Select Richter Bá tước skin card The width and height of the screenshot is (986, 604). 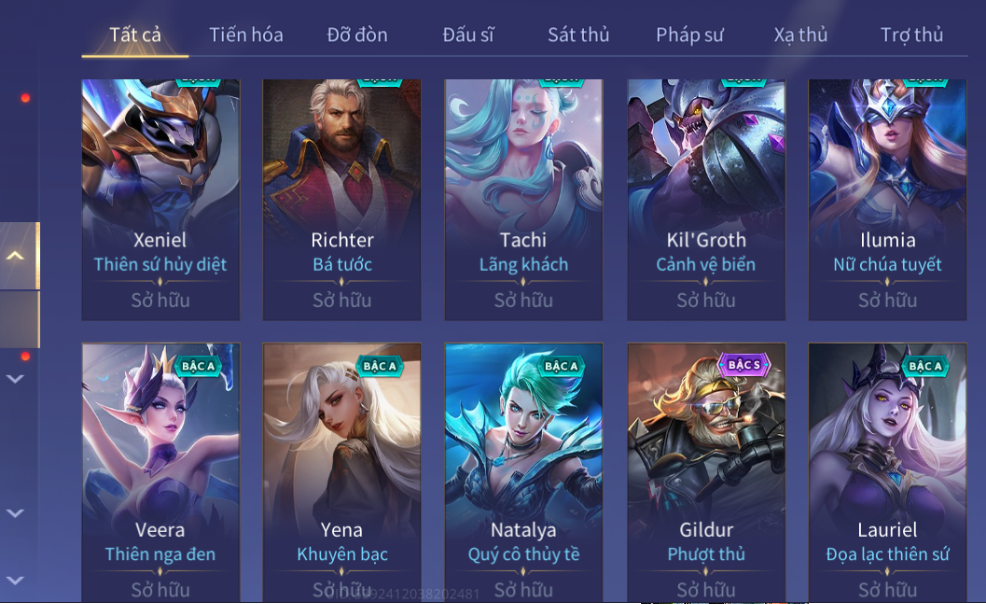pyautogui.click(x=342, y=200)
